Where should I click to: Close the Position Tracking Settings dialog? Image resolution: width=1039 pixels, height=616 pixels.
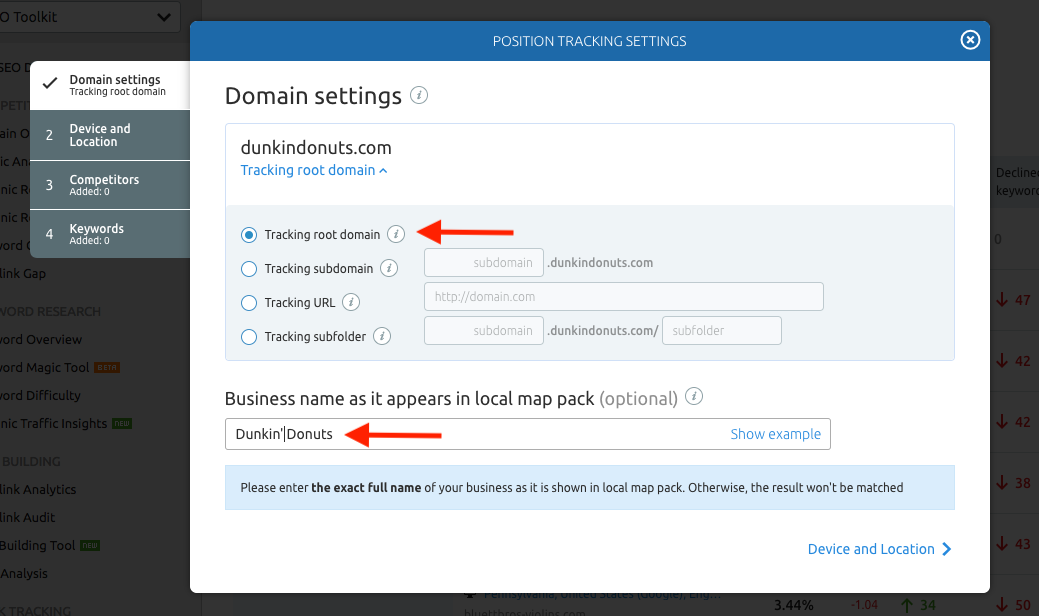tap(970, 40)
